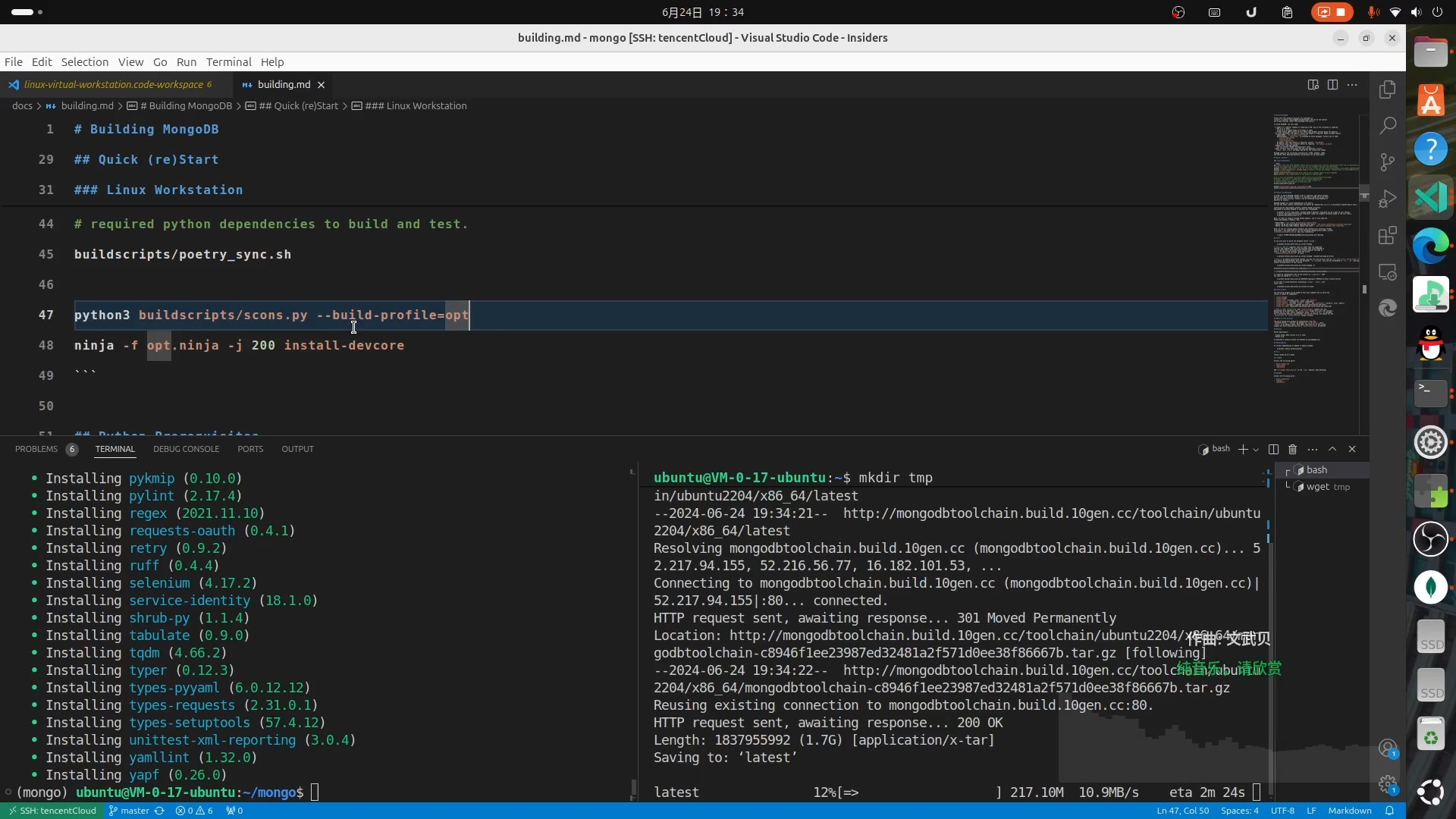Split the terminal pane
Image resolution: width=1456 pixels, height=819 pixels.
(1273, 449)
